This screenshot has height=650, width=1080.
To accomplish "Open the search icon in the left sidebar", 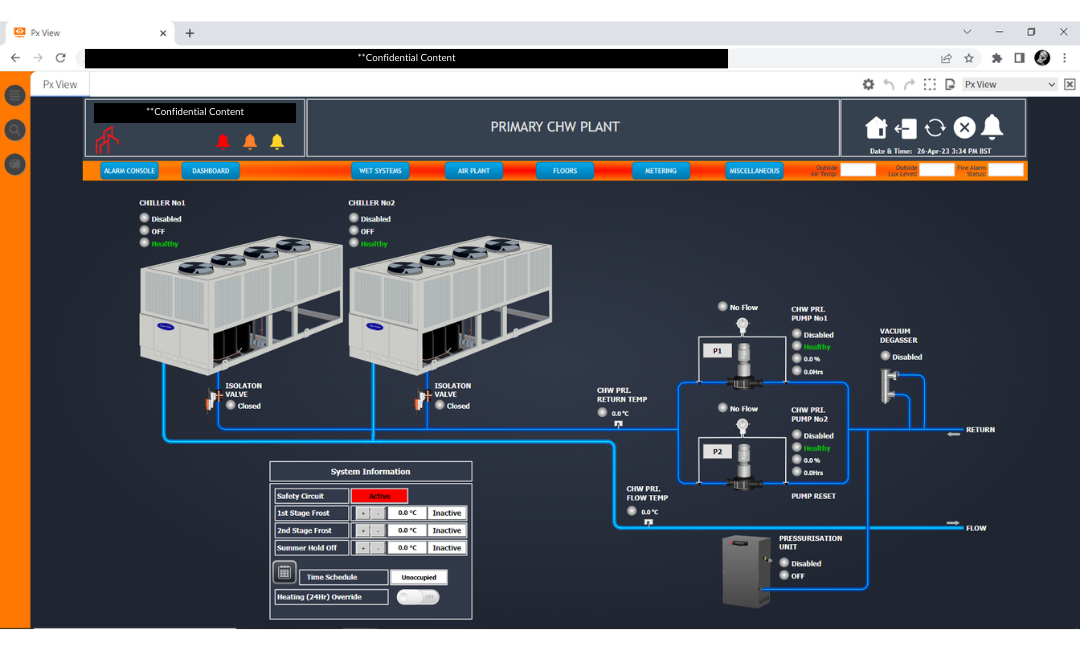I will coord(14,129).
